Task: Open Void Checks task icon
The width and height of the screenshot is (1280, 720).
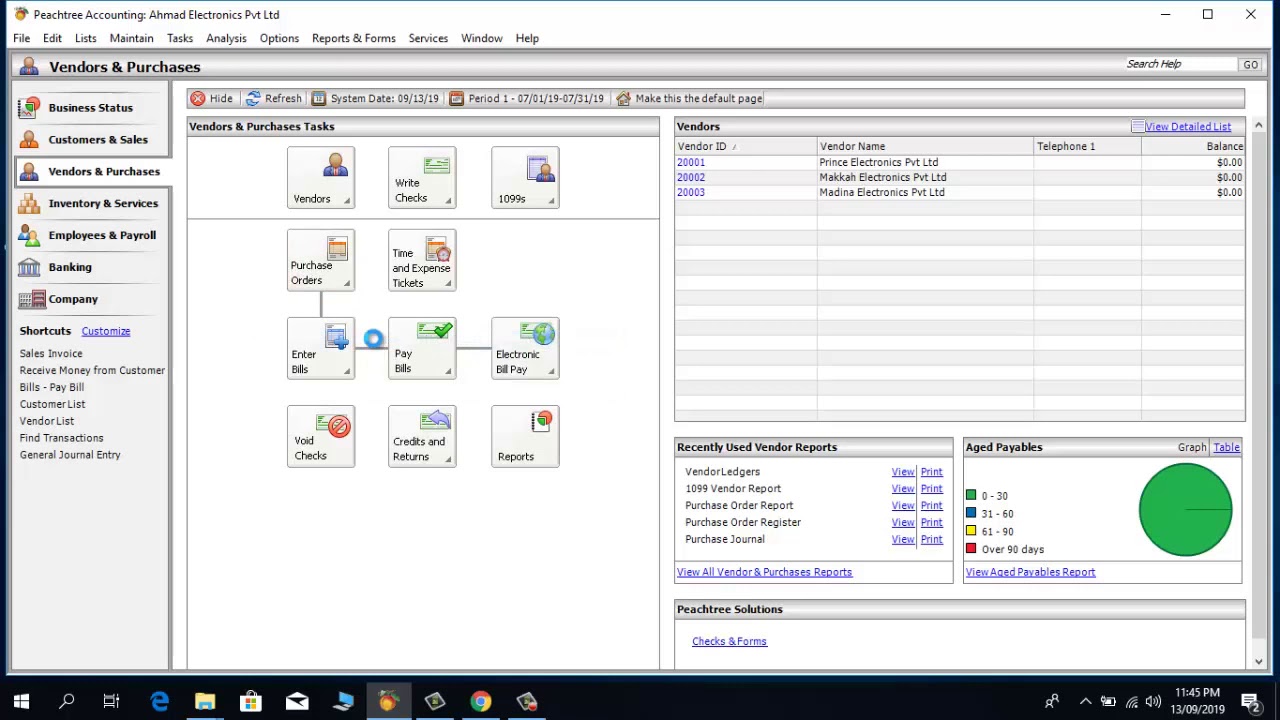Action: click(320, 436)
